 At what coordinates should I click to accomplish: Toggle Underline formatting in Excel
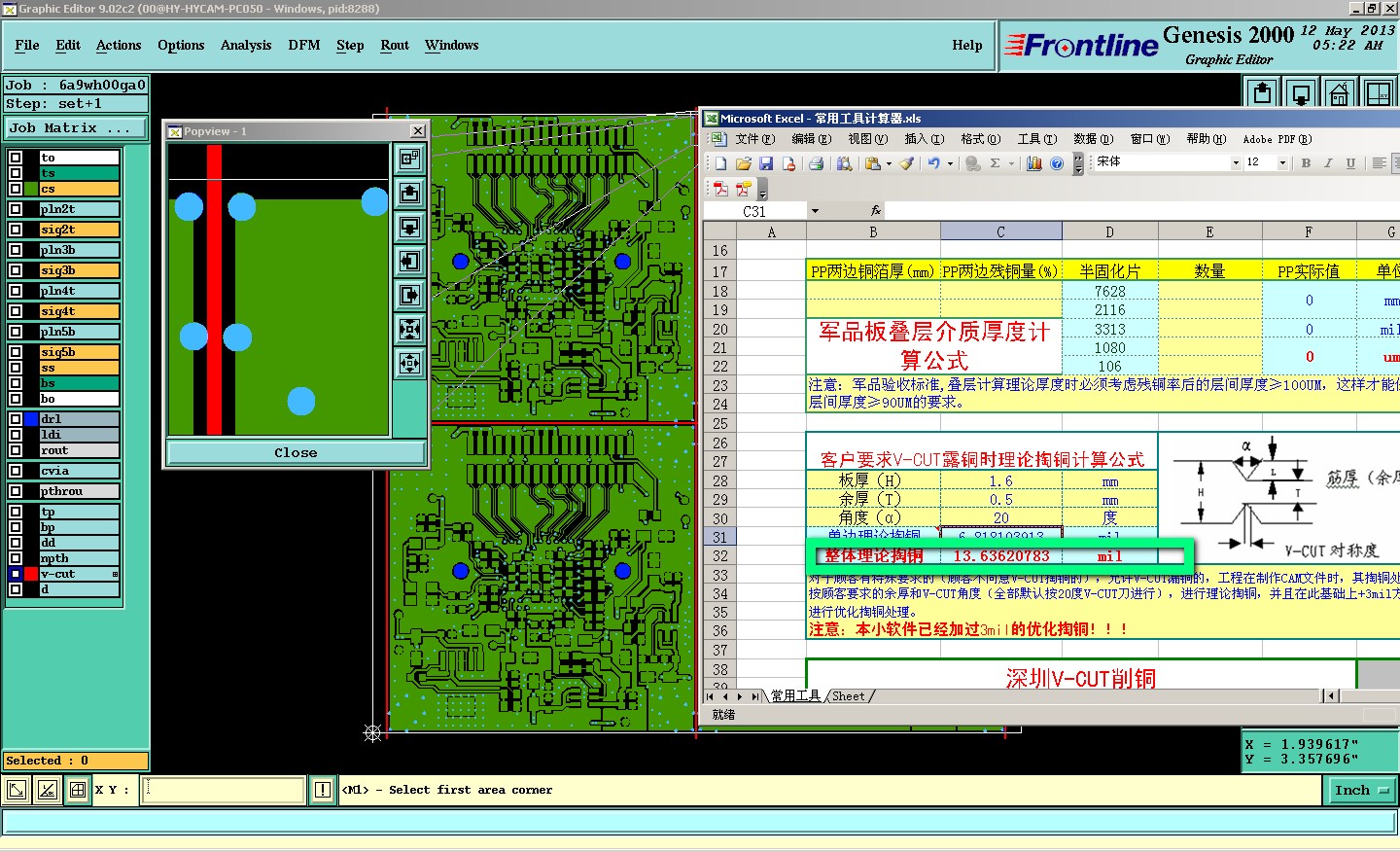(x=1350, y=163)
